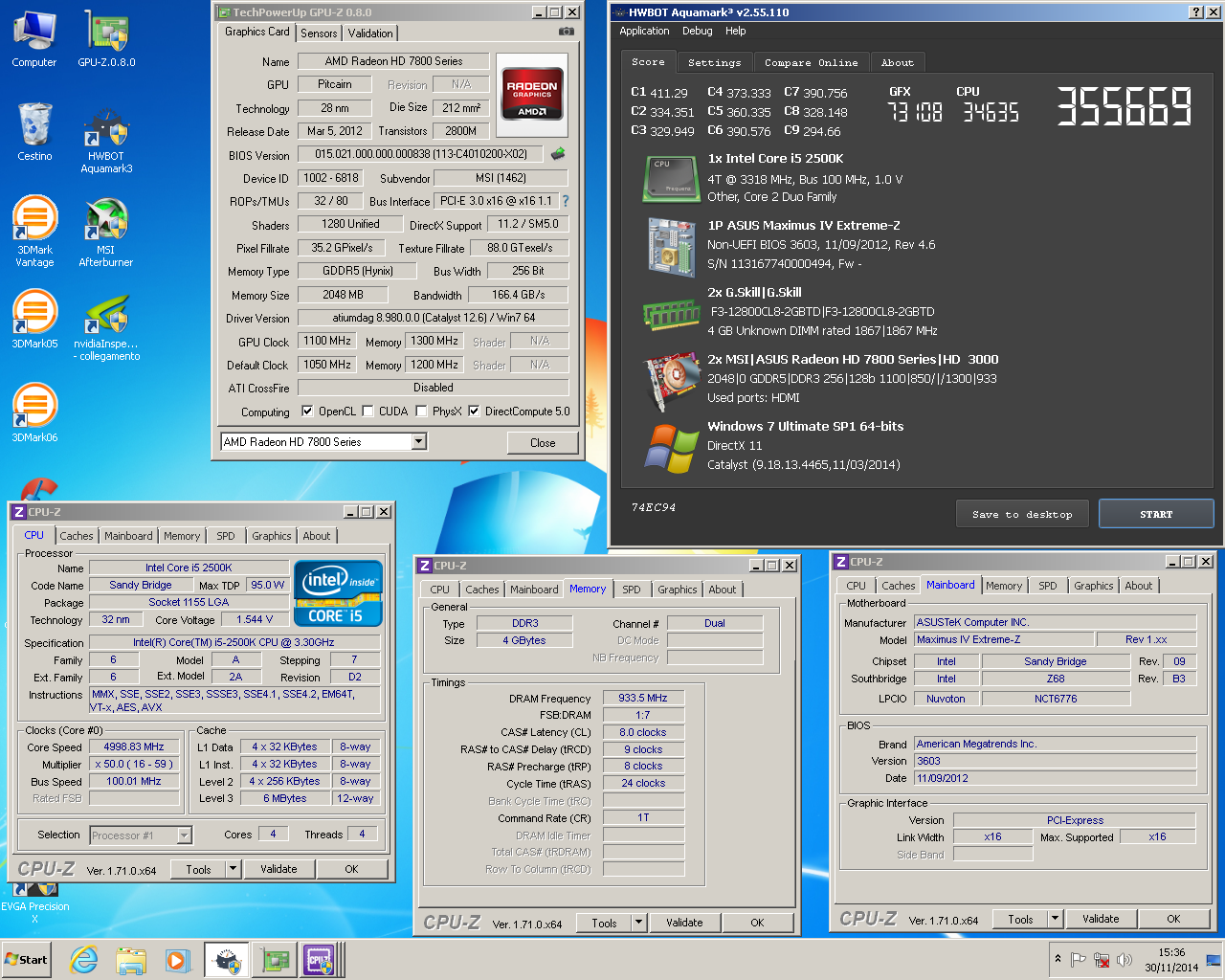Open Graphics tab in the Mainboard CPU-Z window
The width and height of the screenshot is (1225, 980).
point(1094,586)
